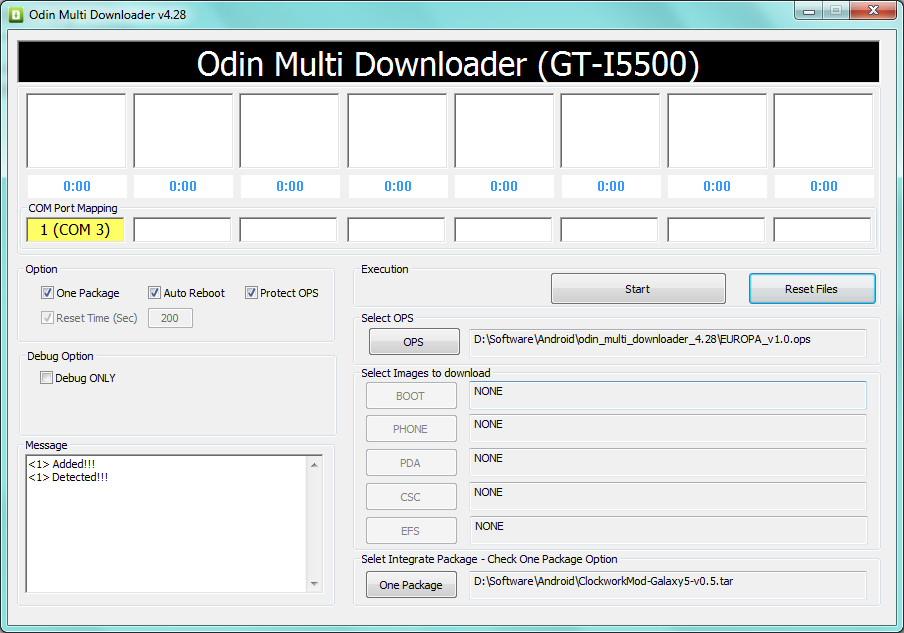This screenshot has height=633, width=904.
Task: Click the OPS path field with EUROPA_v1.0.ops
Action: pyautogui.click(x=668, y=343)
